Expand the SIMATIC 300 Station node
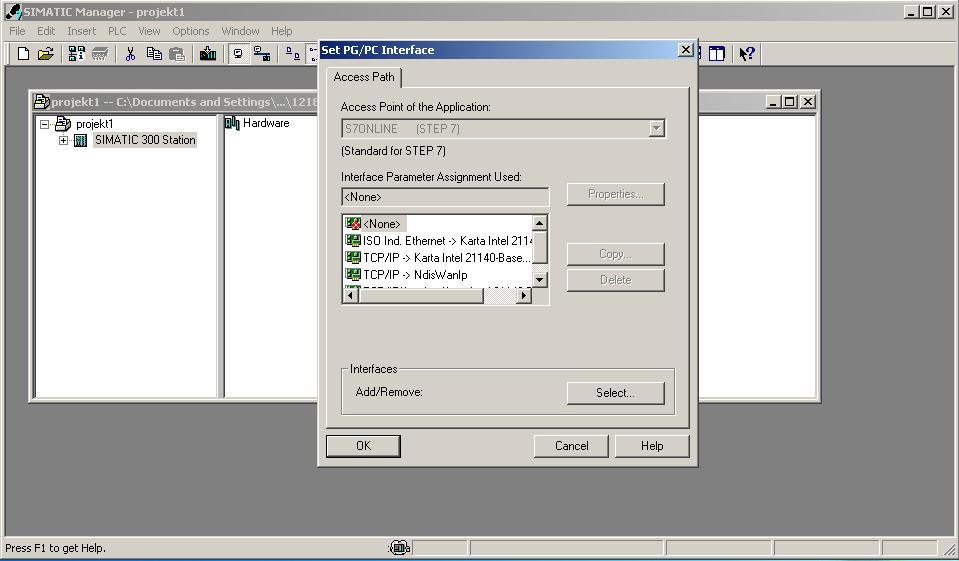The image size is (959, 561). 63,141
